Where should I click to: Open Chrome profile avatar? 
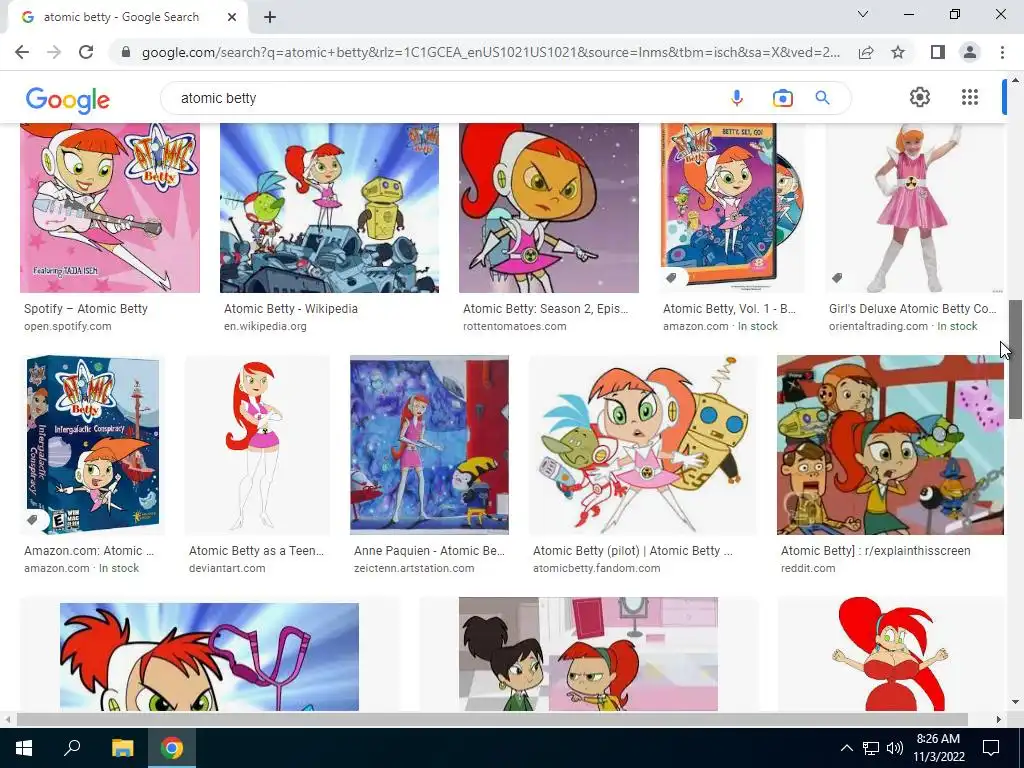[970, 52]
